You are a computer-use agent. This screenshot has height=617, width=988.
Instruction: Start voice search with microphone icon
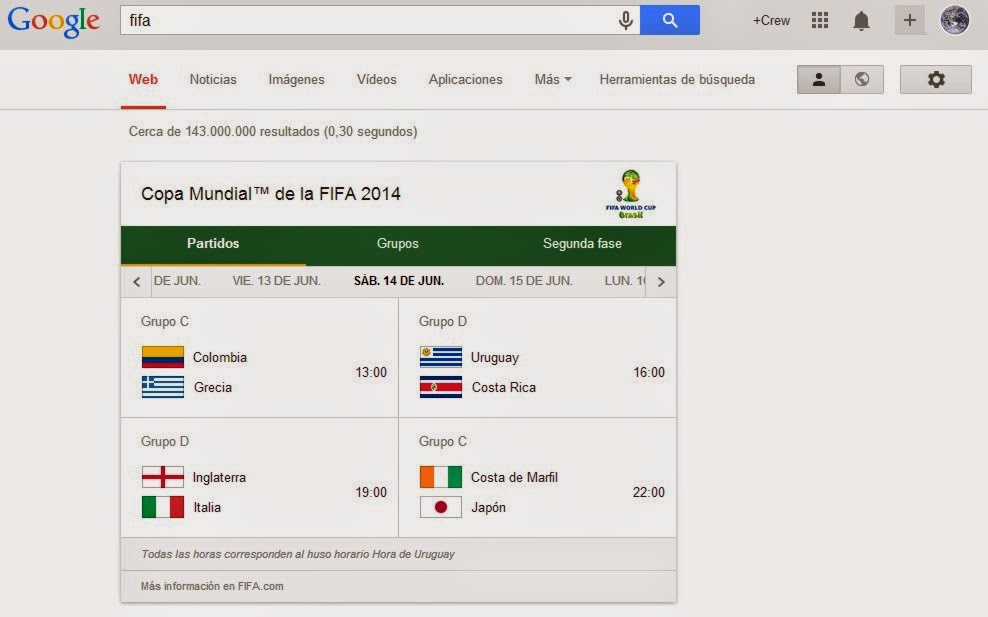625,20
